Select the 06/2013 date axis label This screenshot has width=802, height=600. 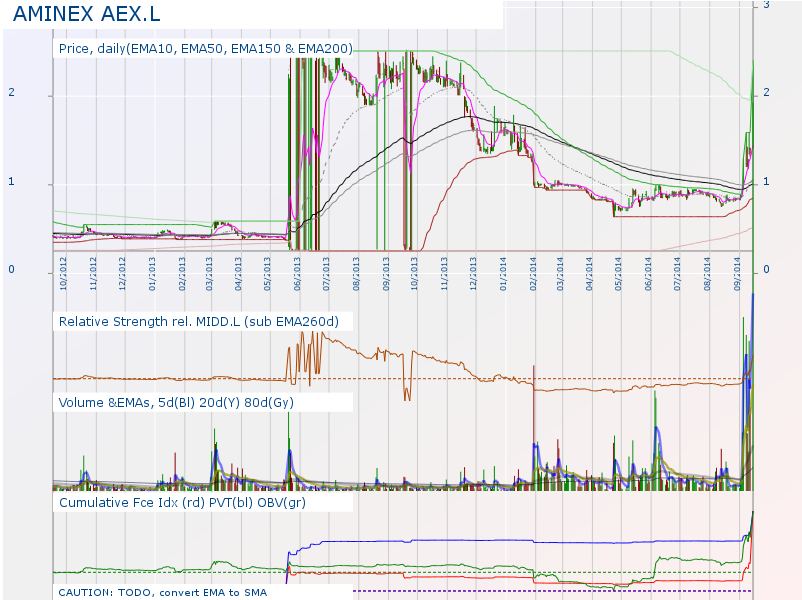(297, 274)
